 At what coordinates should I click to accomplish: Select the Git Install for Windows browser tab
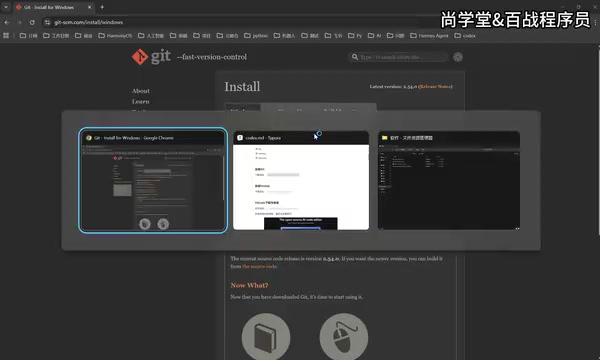[54, 7]
